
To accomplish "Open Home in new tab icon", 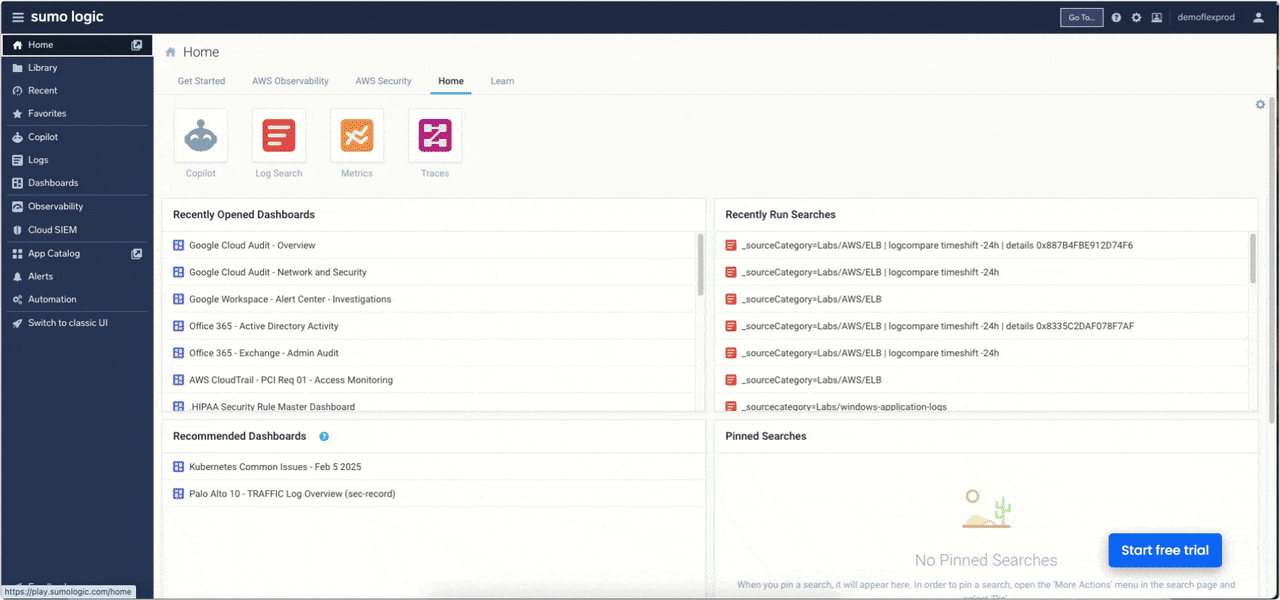I will (137, 45).
